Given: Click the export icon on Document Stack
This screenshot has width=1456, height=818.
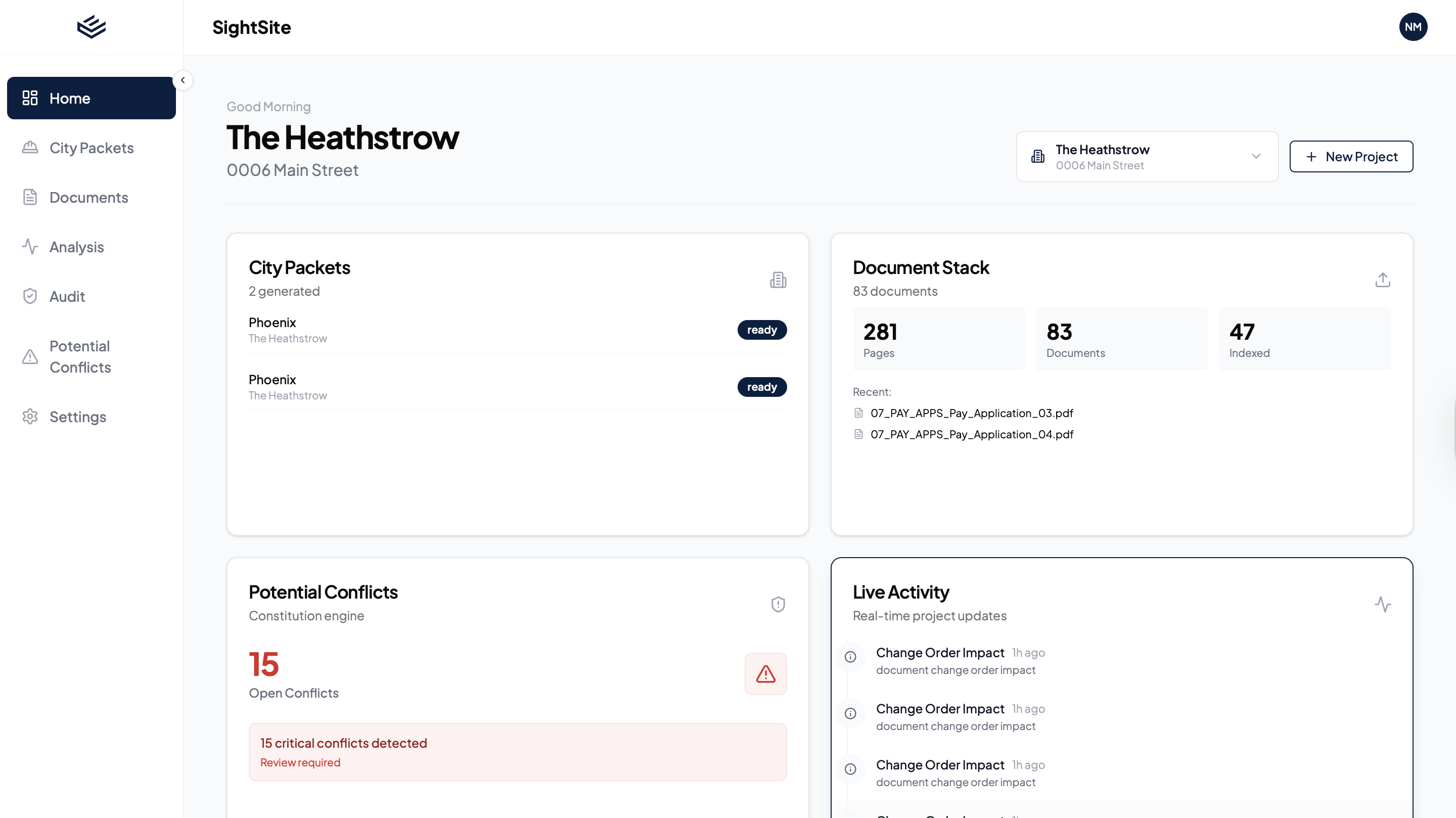Looking at the screenshot, I should [x=1383, y=279].
